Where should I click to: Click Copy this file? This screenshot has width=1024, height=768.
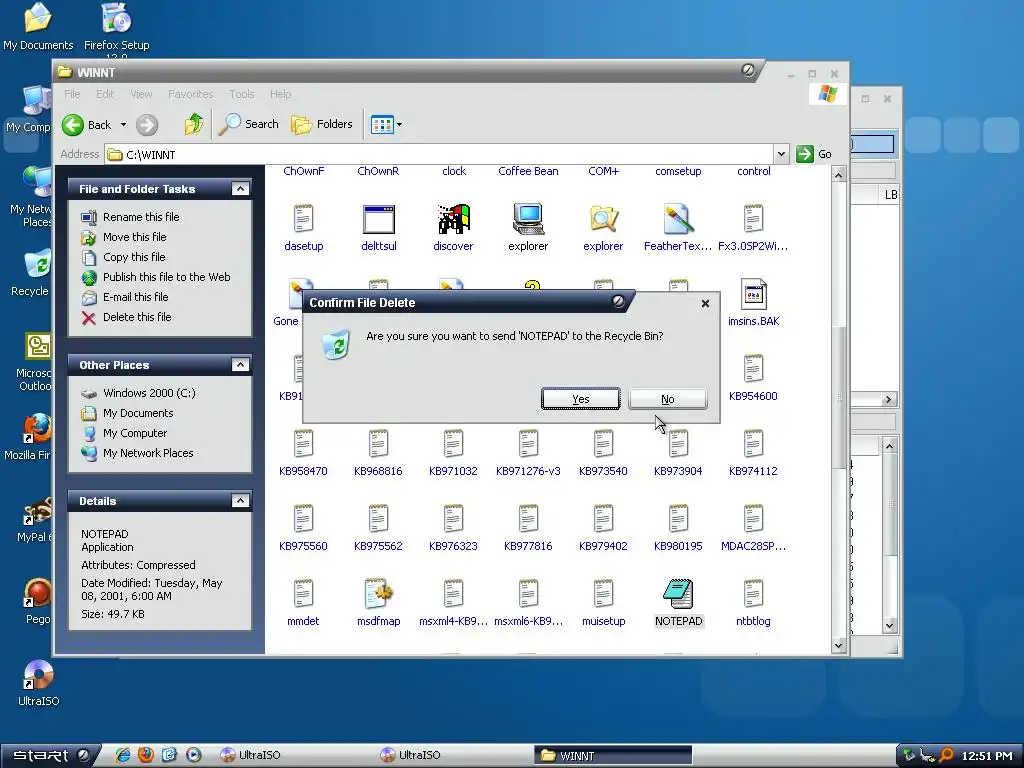[x=123, y=257]
